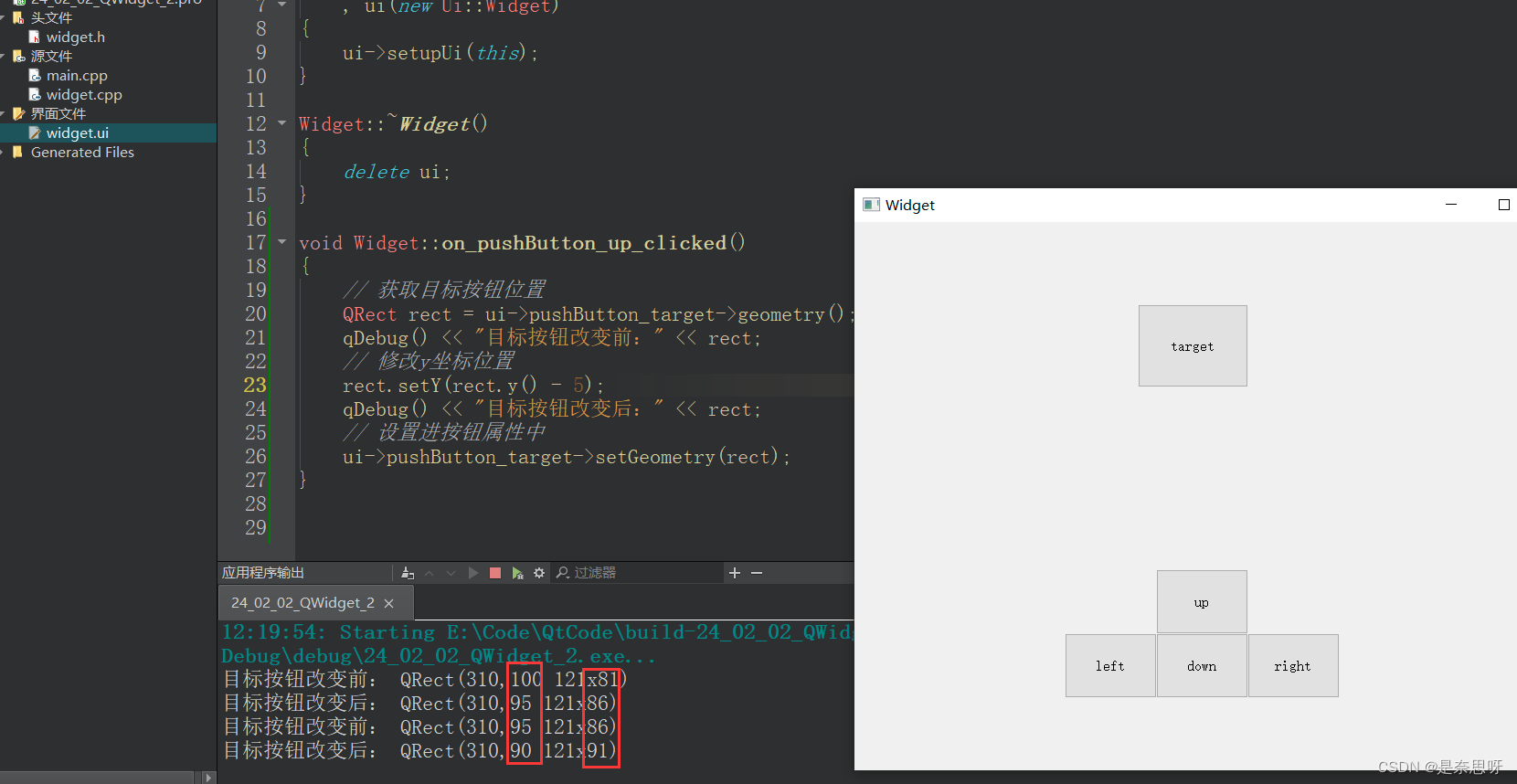The image size is (1517, 784).
Task: Click the target button in Widget window
Action: pyautogui.click(x=1193, y=345)
